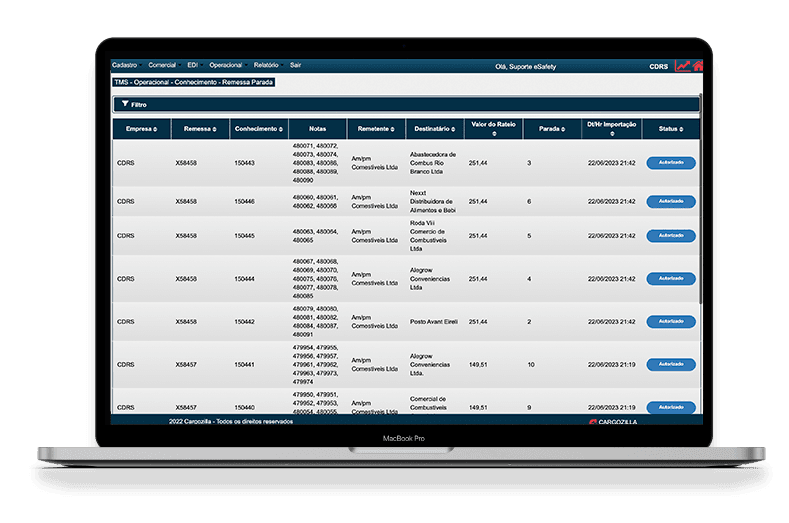The image size is (789, 523).
Task: Click the Filtro funnel icon
Action: (x=124, y=104)
